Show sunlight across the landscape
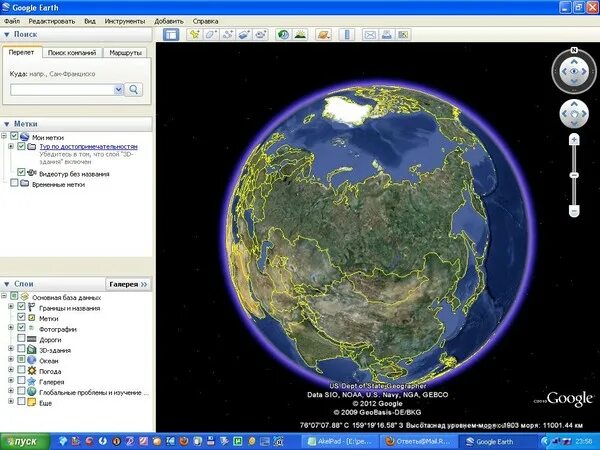600x450 pixels. (x=300, y=35)
